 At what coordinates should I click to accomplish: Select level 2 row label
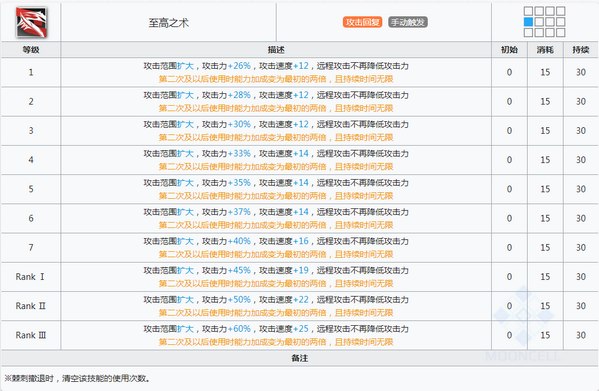click(x=31, y=102)
